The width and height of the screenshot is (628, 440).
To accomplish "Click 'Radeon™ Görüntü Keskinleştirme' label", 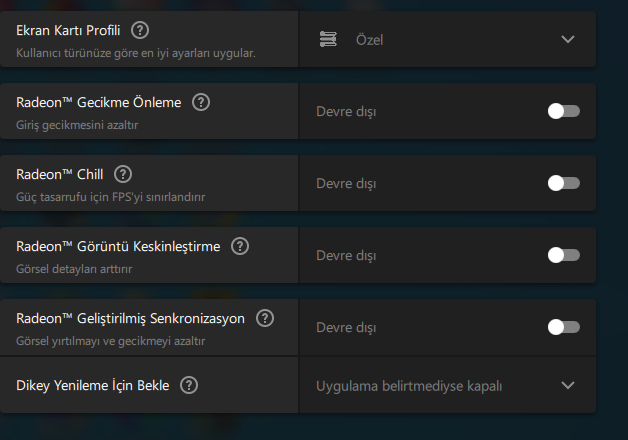I will click(118, 247).
